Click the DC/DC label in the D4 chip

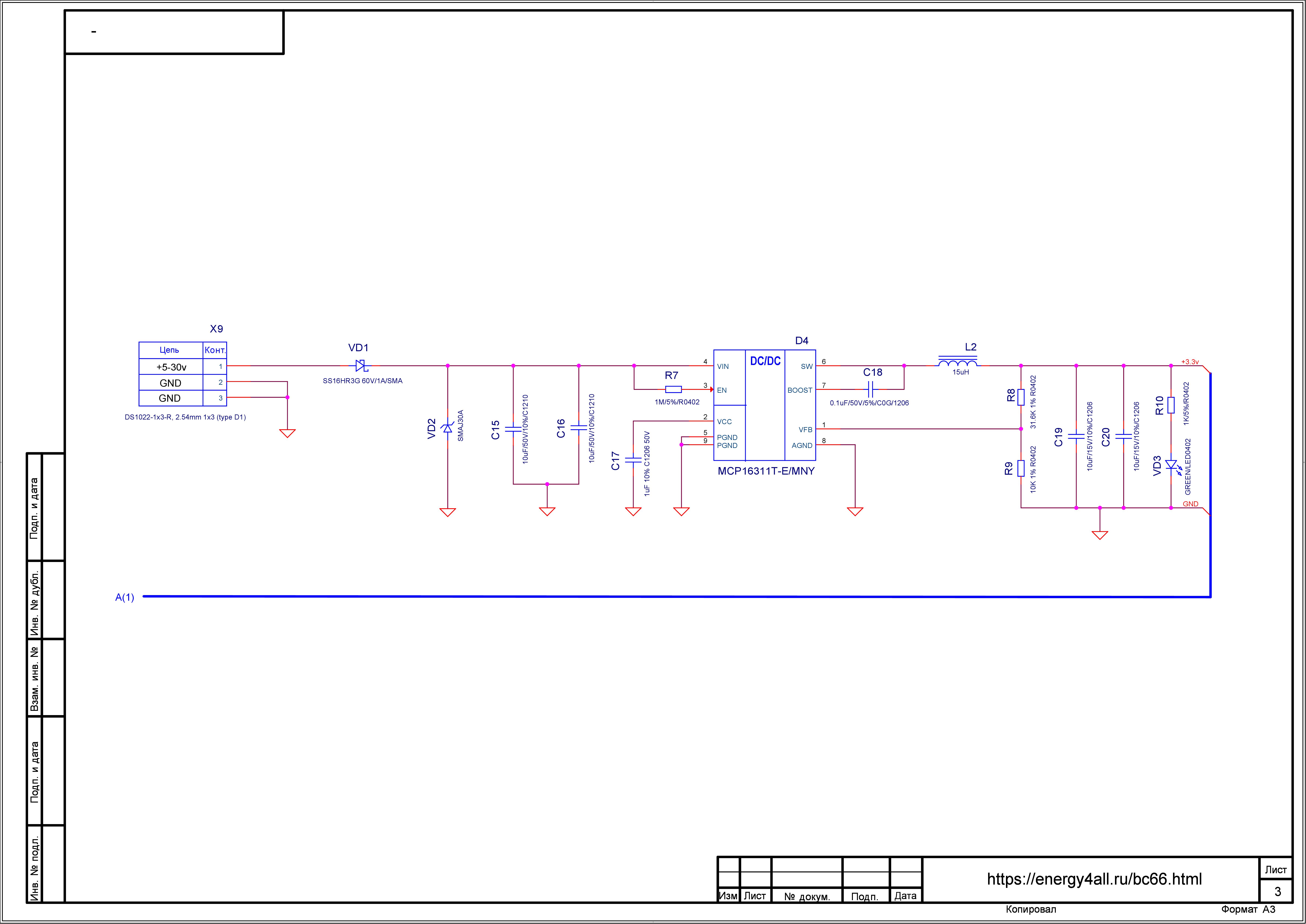tap(765, 361)
